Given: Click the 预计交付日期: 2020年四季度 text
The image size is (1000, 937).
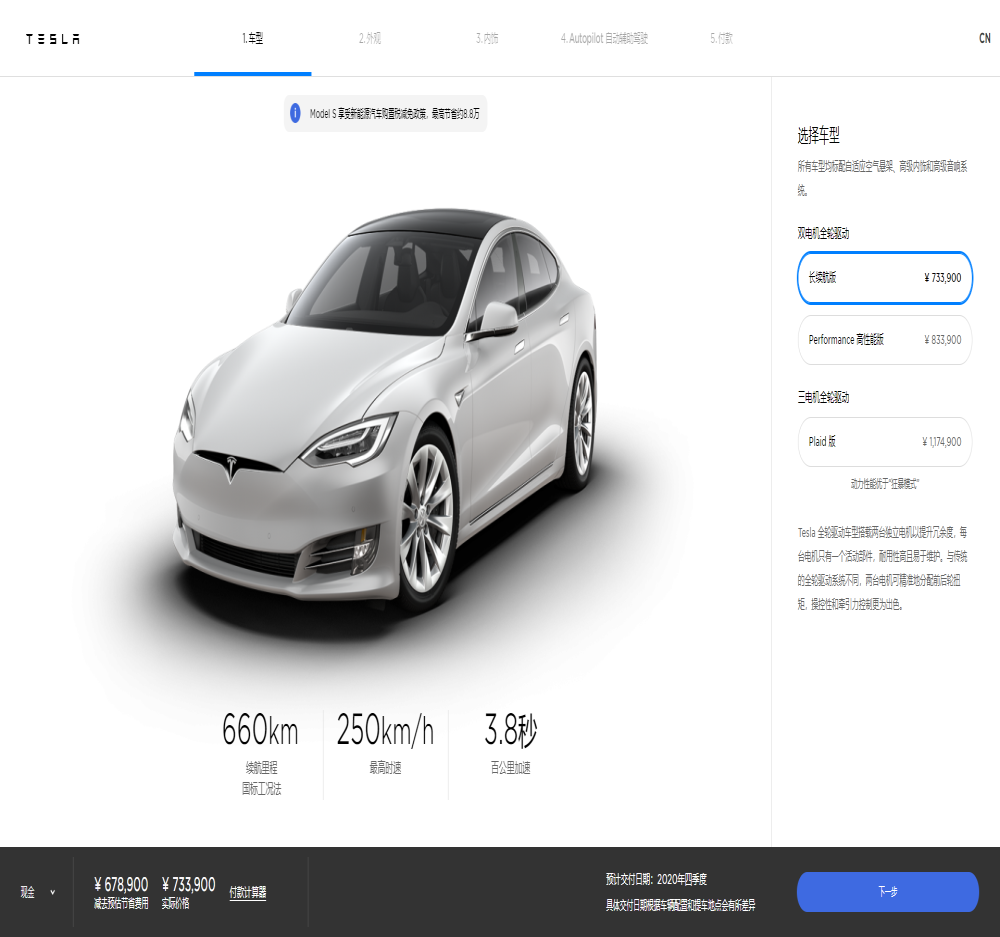Looking at the screenshot, I should point(656,879).
